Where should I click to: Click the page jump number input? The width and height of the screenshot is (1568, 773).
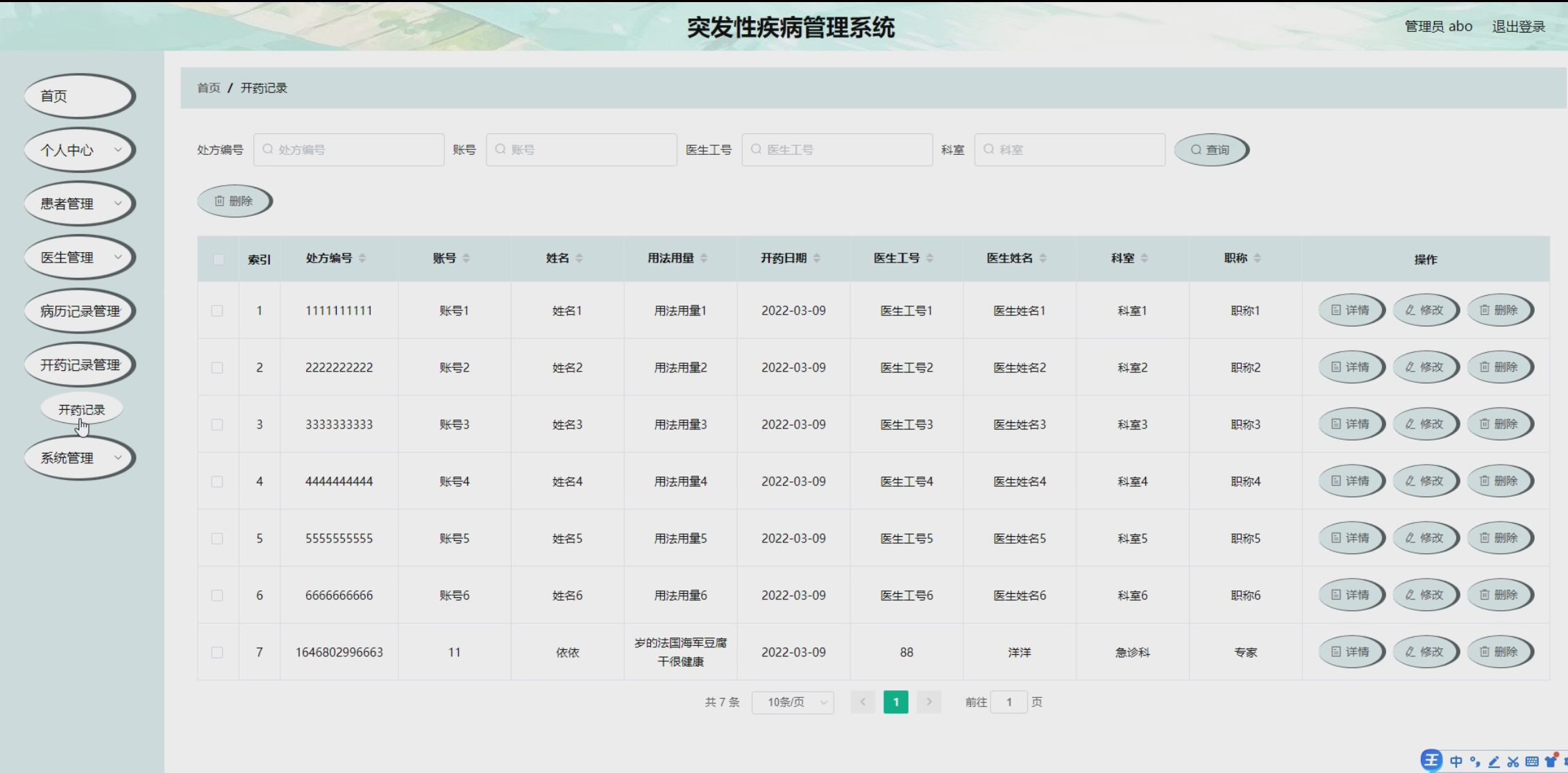pyautogui.click(x=1009, y=702)
